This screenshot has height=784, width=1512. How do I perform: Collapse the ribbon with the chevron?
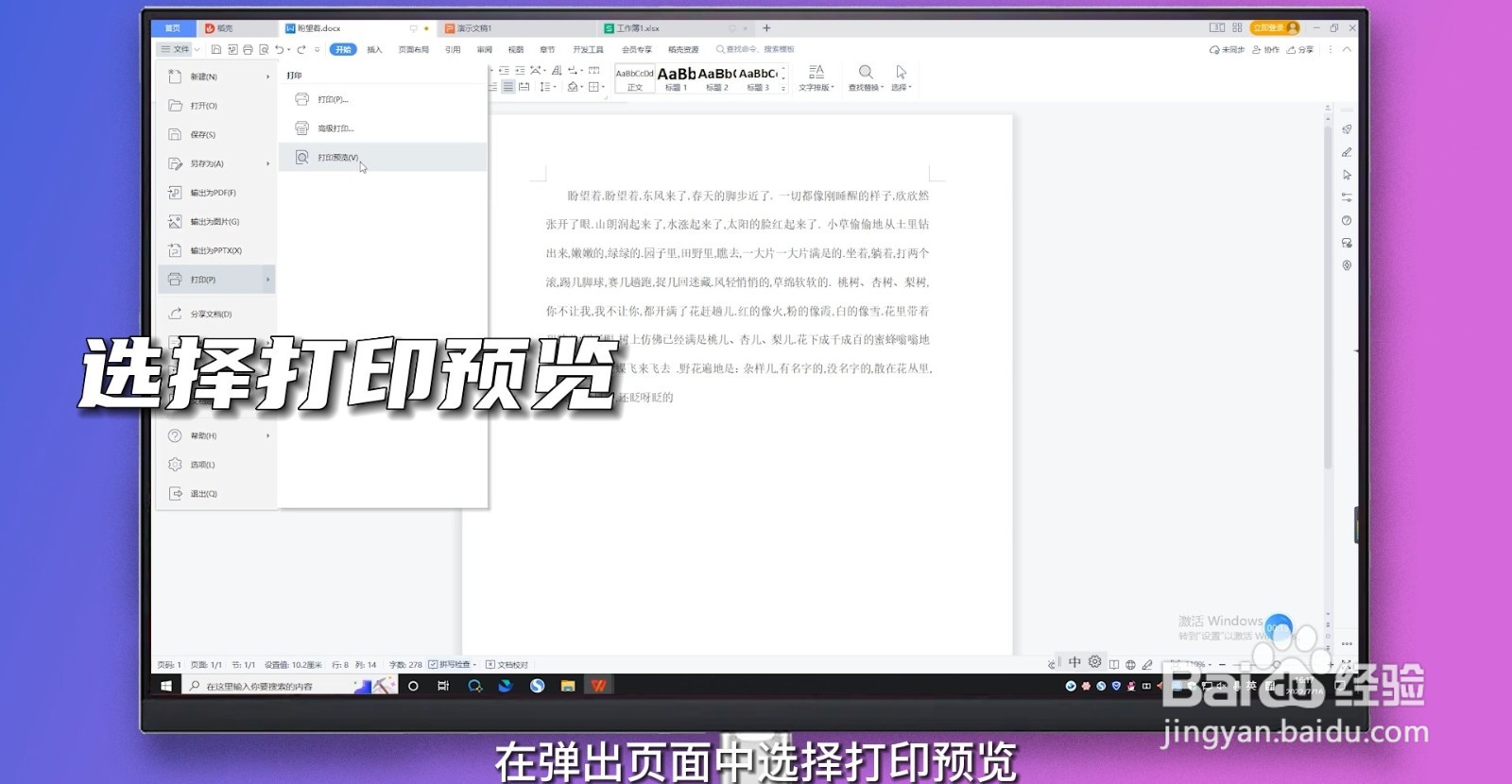tap(1347, 50)
